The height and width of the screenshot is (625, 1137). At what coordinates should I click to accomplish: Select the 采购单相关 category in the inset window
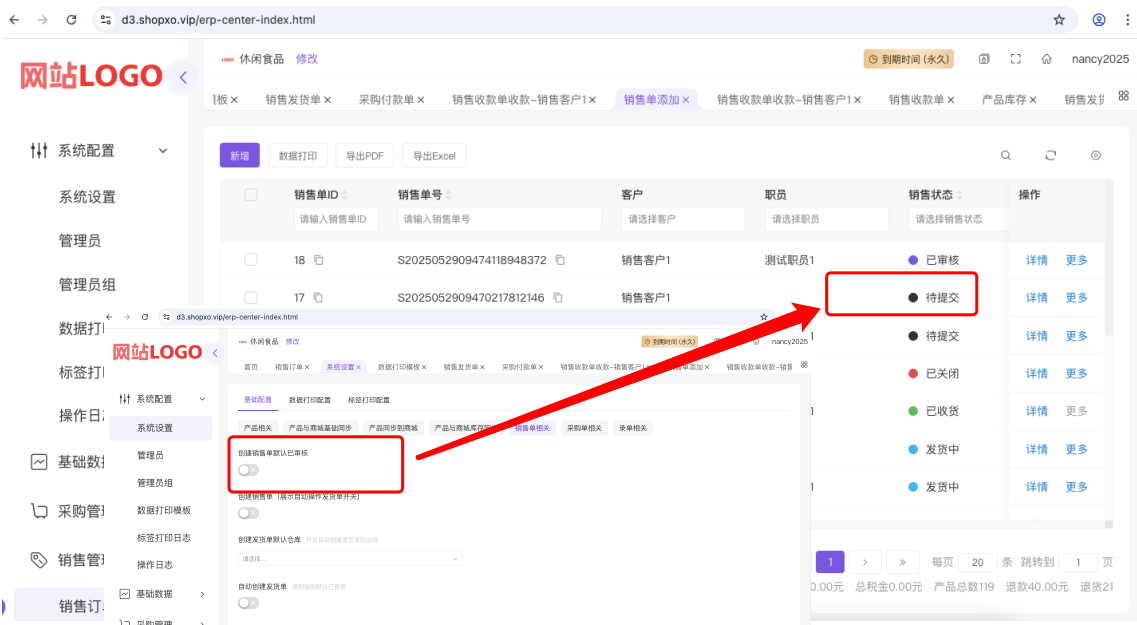coord(584,428)
